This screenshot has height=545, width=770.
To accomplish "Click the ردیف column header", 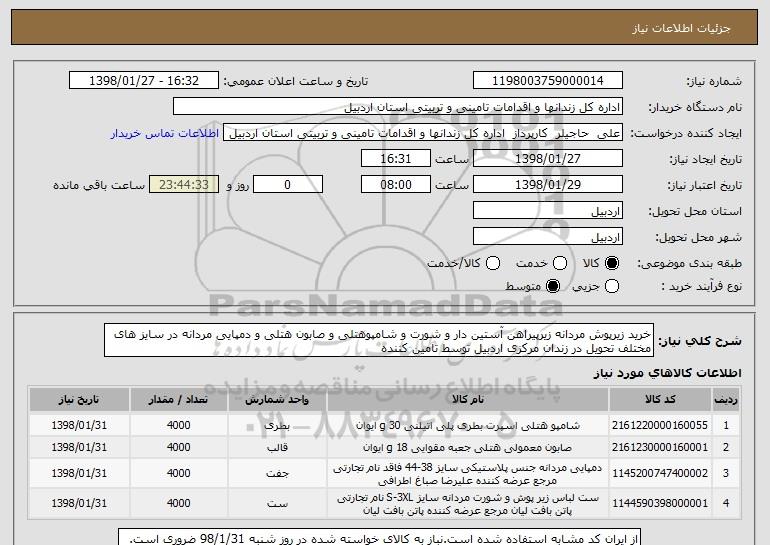I will tap(726, 400).
